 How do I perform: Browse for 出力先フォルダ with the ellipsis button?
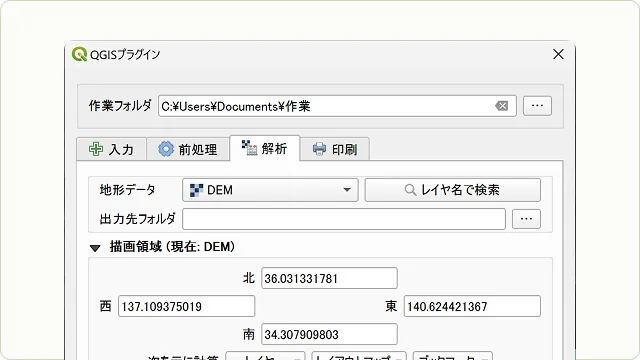pyautogui.click(x=526, y=219)
